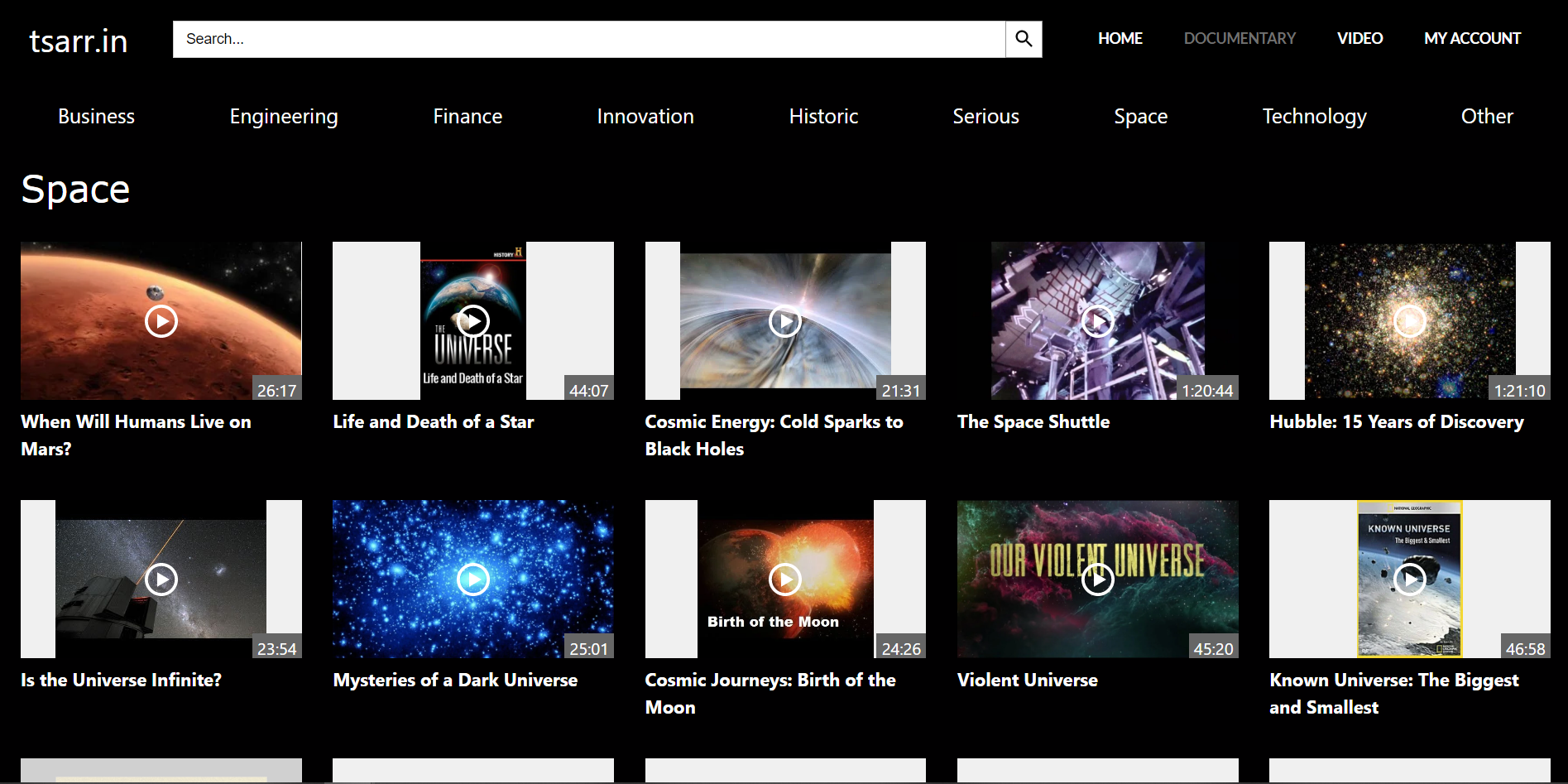Play the Cosmic Energy black holes video
Viewport: 1568px width, 784px height.
coord(785,321)
